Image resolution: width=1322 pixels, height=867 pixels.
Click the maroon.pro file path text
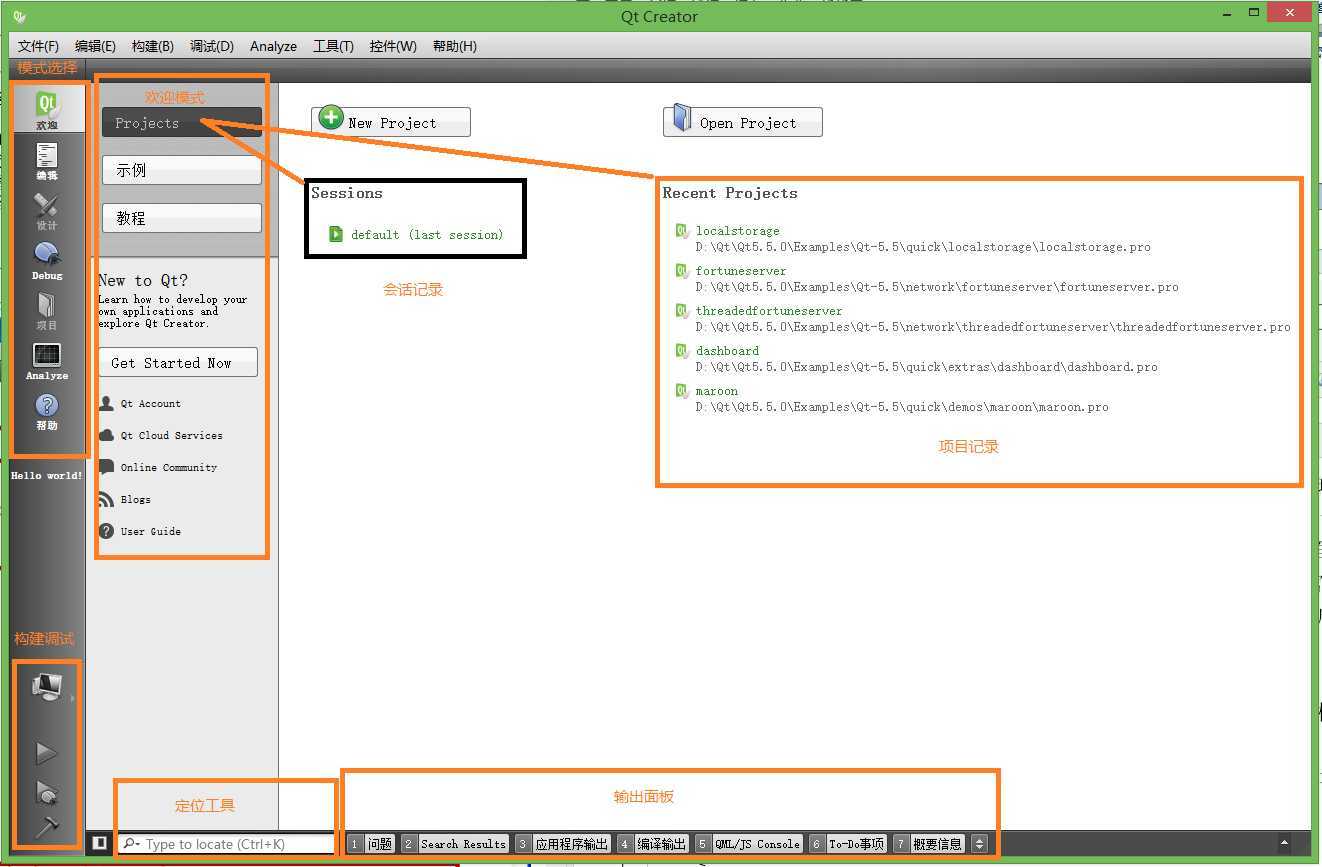[x=902, y=407]
